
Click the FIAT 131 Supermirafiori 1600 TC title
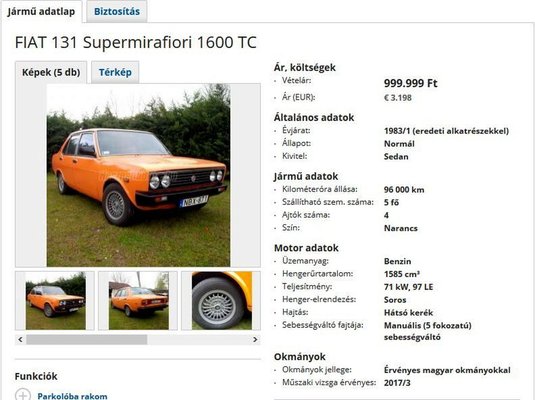135,43
